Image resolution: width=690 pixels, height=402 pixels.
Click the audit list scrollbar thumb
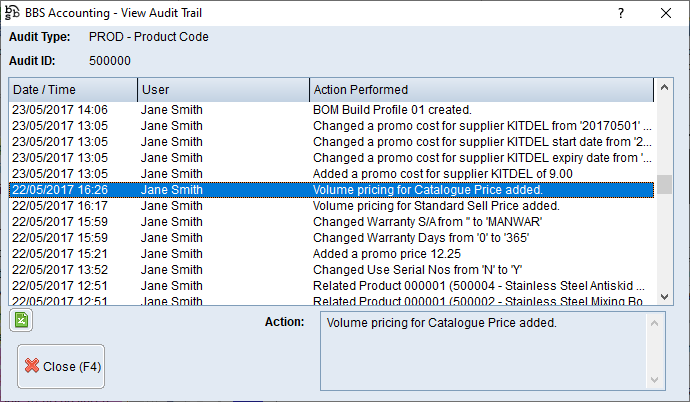click(664, 187)
